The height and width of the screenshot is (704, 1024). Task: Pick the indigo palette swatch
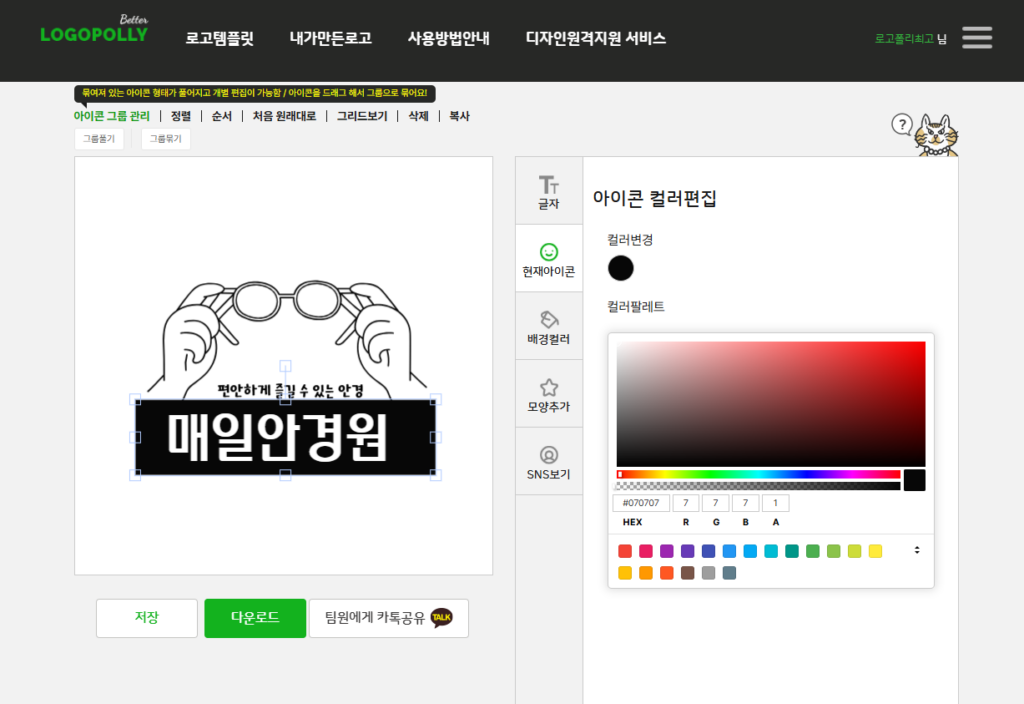709,551
